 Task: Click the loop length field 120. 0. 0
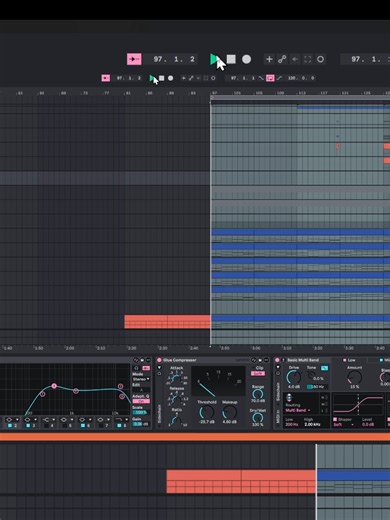301,78
